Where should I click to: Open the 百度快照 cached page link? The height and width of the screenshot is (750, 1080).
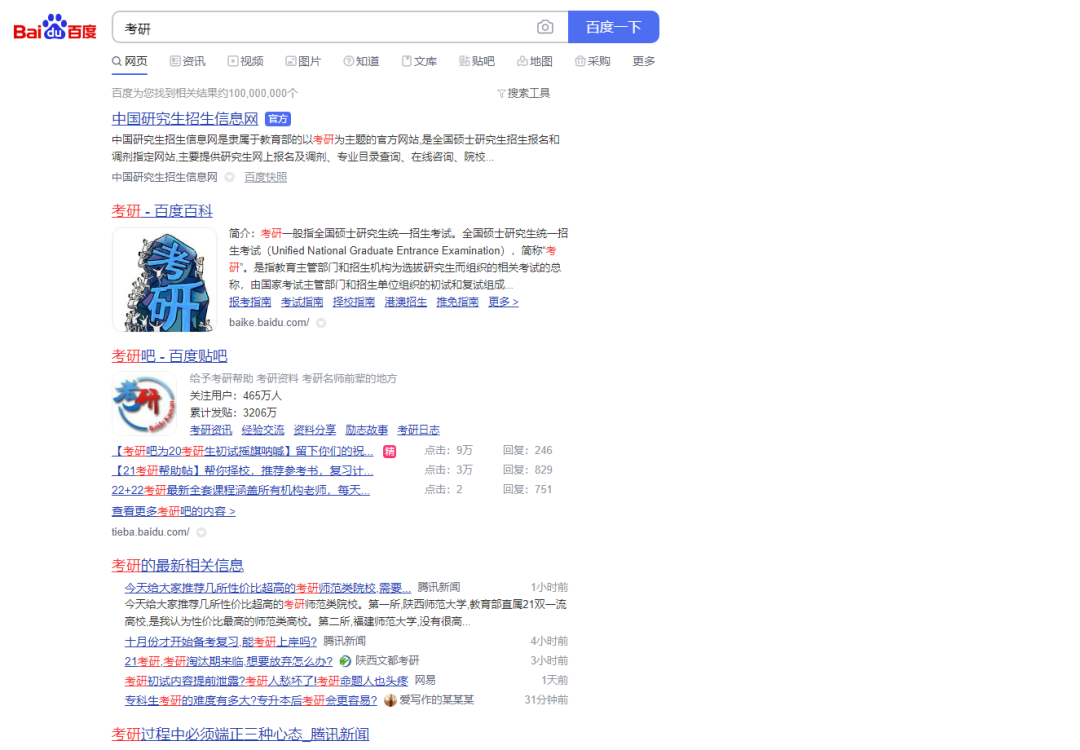pyautogui.click(x=265, y=177)
